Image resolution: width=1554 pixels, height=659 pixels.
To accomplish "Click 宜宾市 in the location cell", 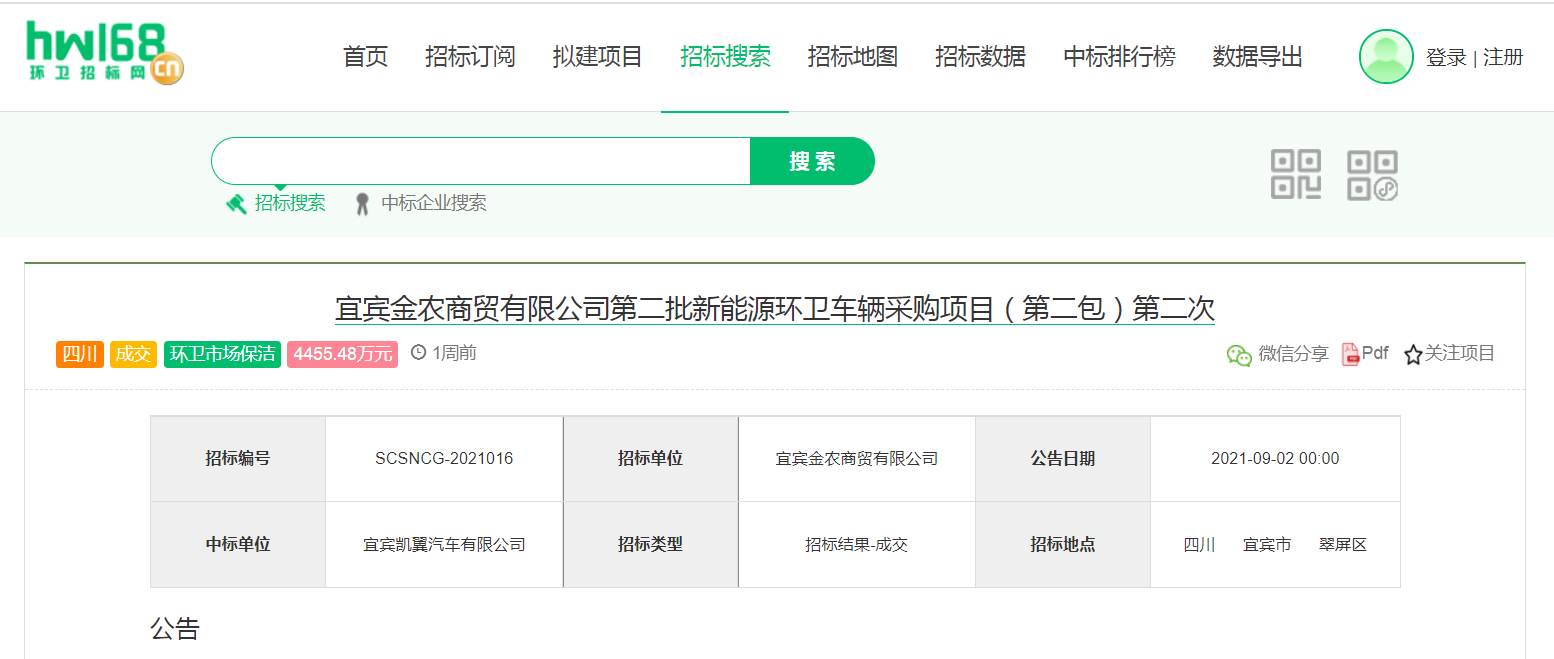I will [x=1267, y=545].
